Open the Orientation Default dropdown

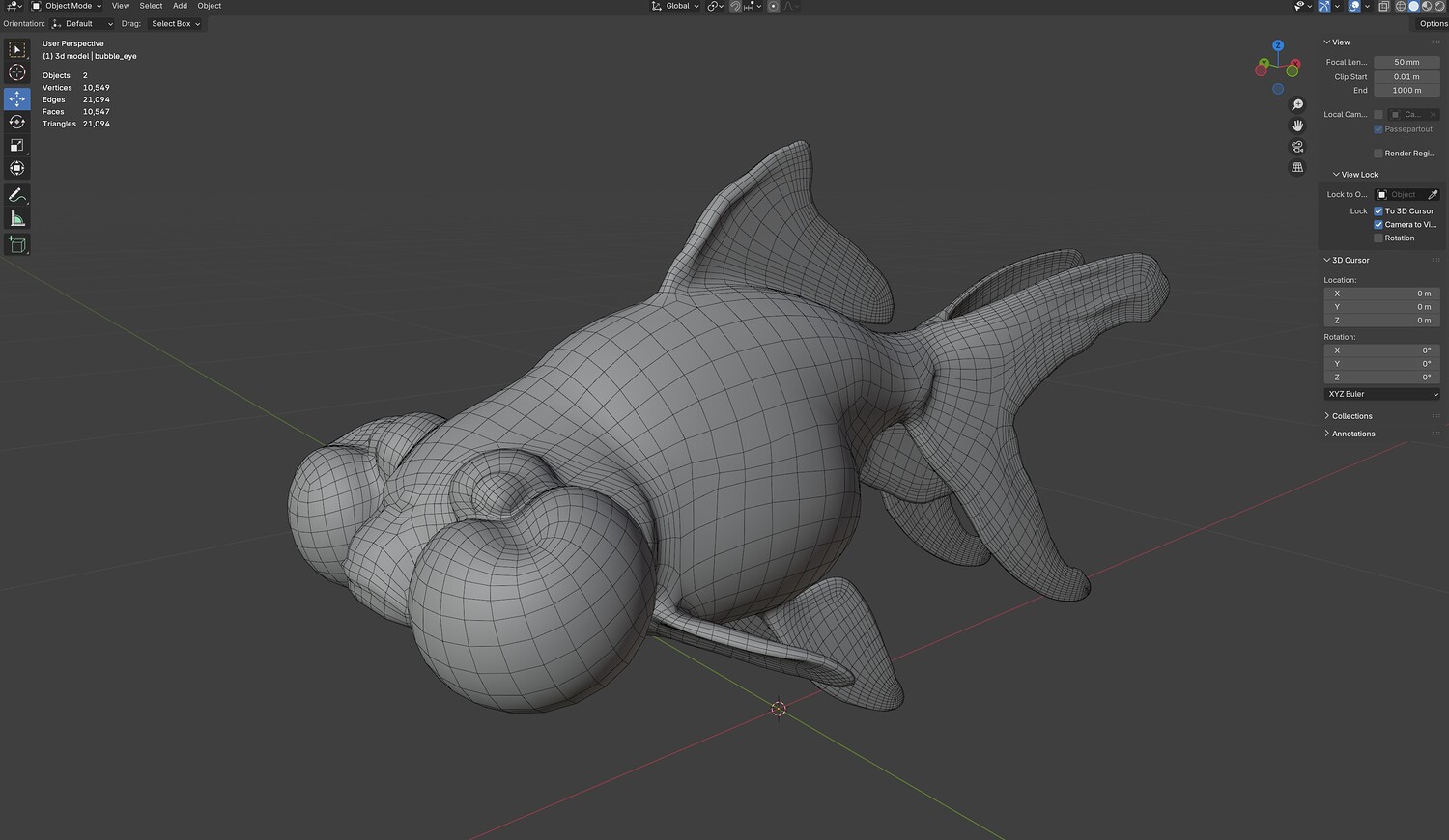click(x=82, y=24)
